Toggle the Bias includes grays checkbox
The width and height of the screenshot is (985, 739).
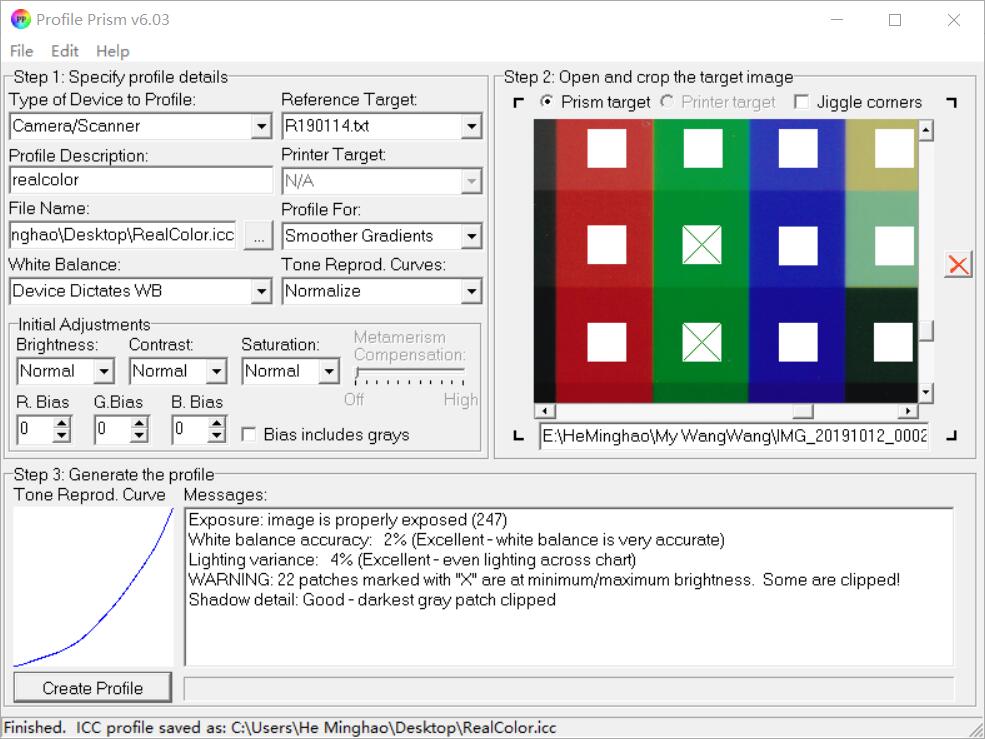(x=246, y=434)
